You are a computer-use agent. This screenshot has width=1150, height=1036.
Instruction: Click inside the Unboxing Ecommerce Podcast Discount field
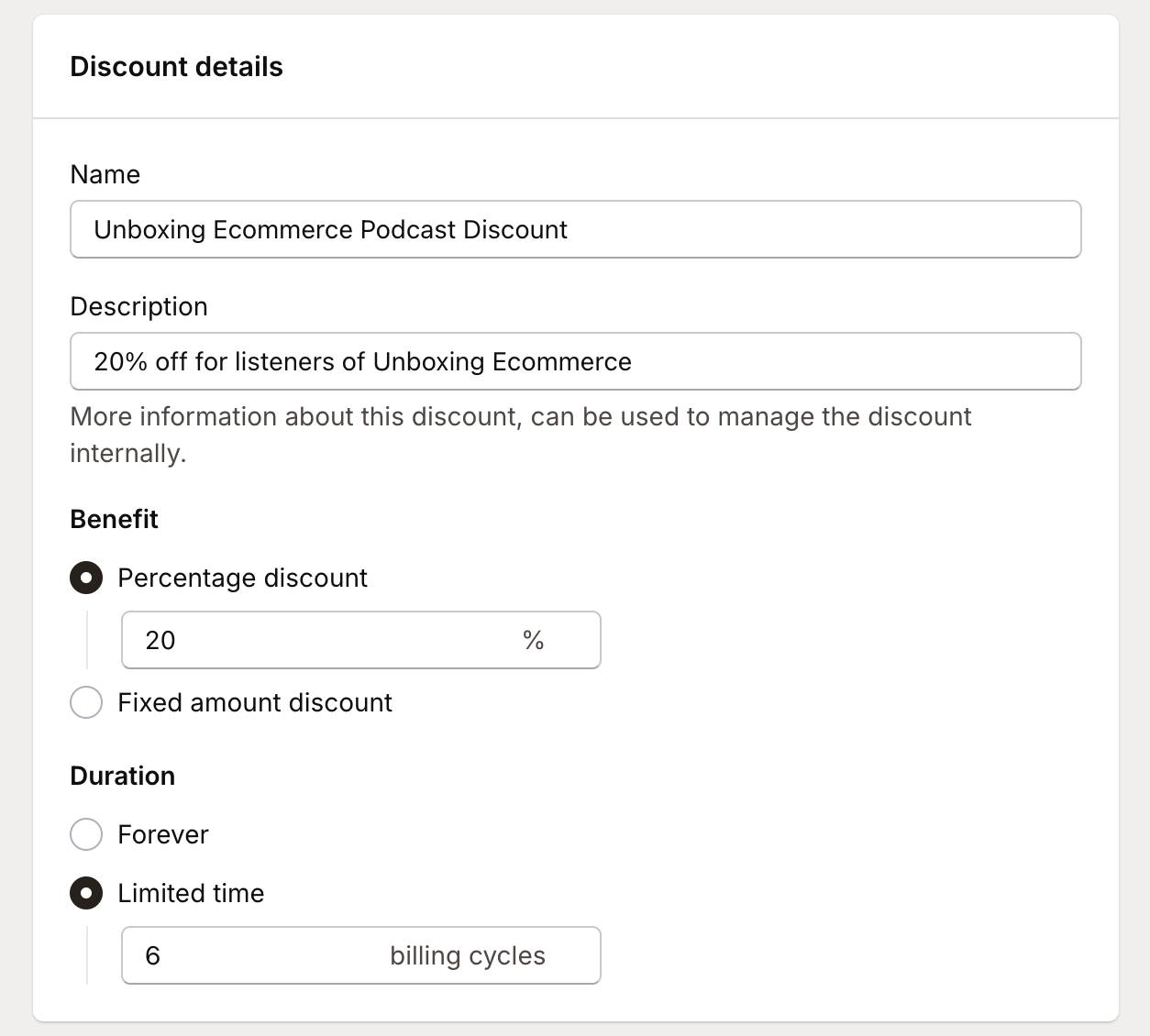(x=575, y=229)
